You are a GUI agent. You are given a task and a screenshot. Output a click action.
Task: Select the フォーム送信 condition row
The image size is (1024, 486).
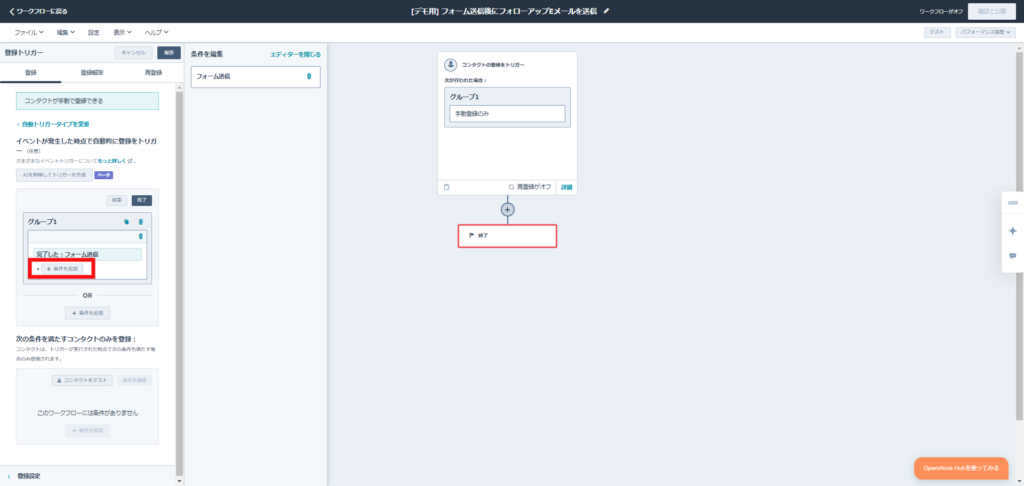[255, 76]
